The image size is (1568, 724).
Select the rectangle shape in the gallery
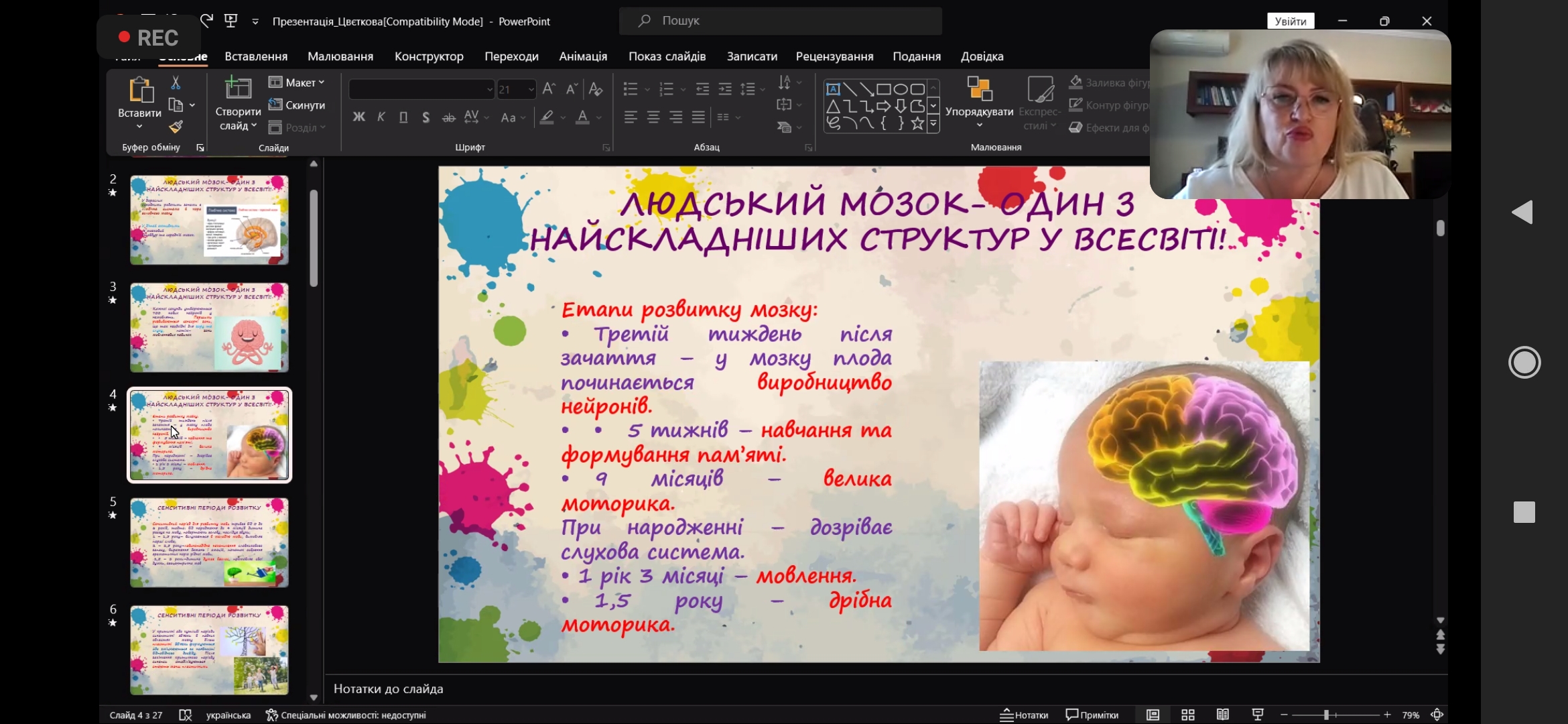pyautogui.click(x=884, y=89)
